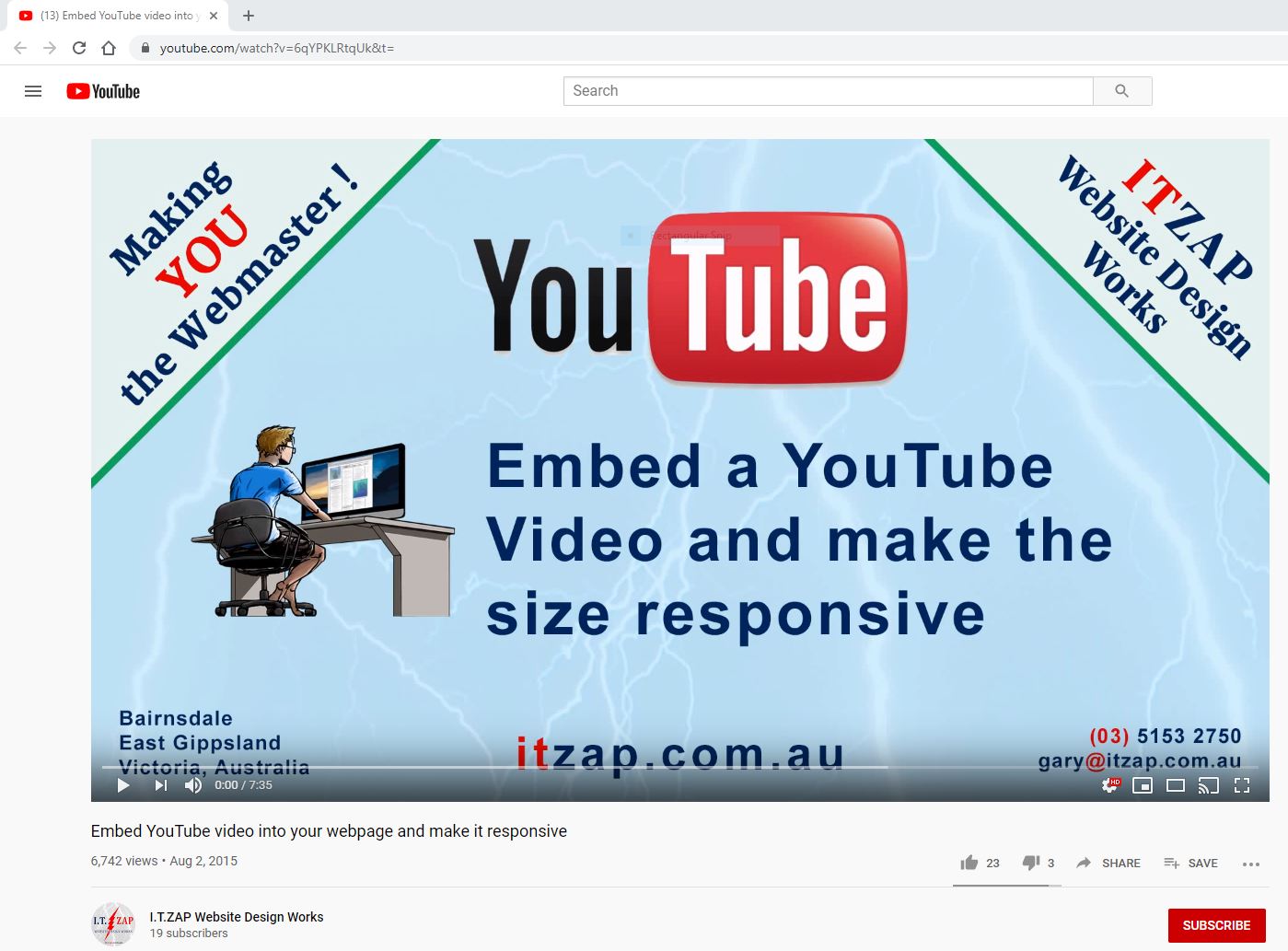This screenshot has height=951, width=1288.
Task: Play the video with the play button
Action: click(x=123, y=785)
